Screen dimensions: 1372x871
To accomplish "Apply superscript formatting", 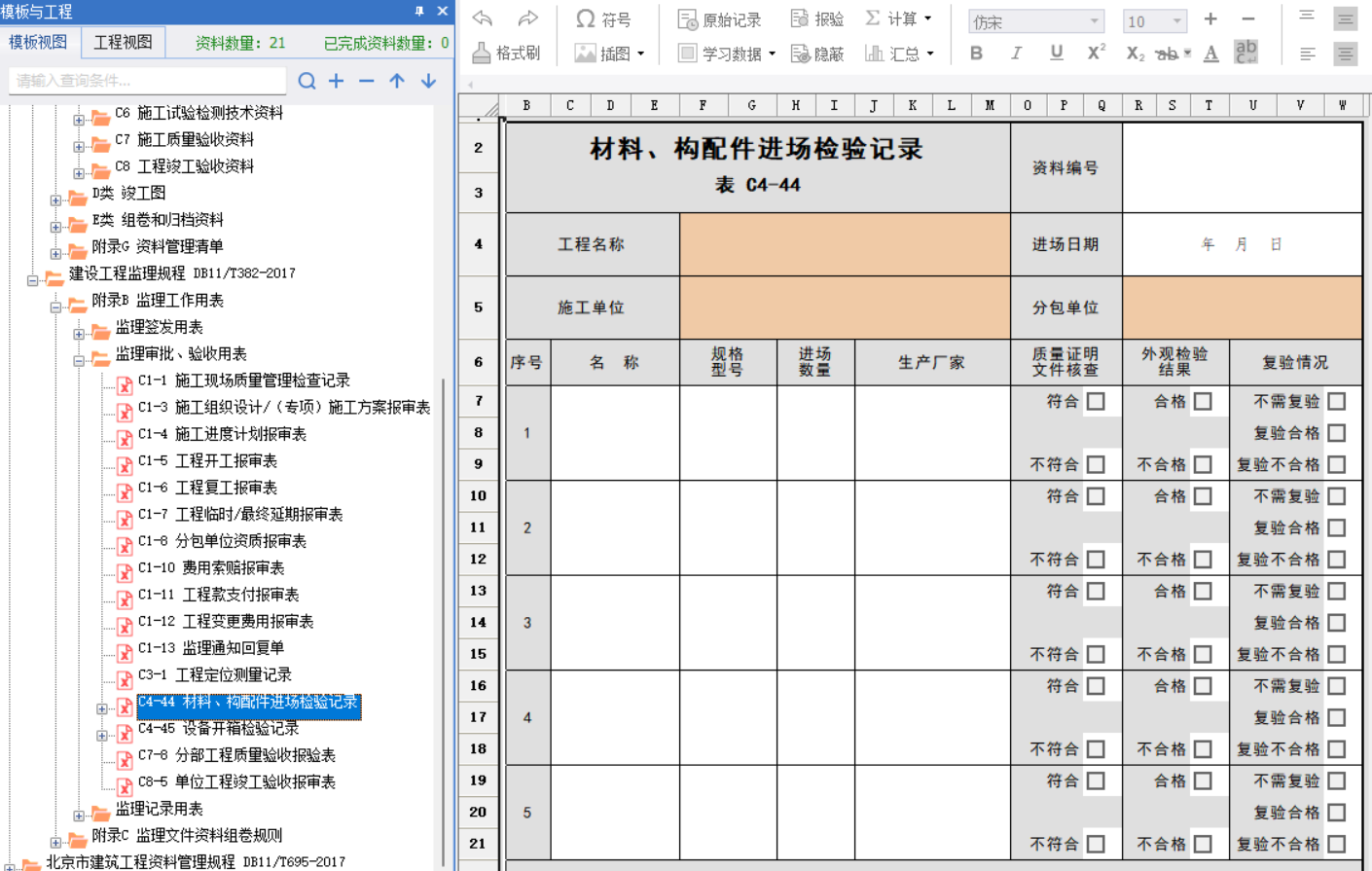I will [x=1096, y=52].
